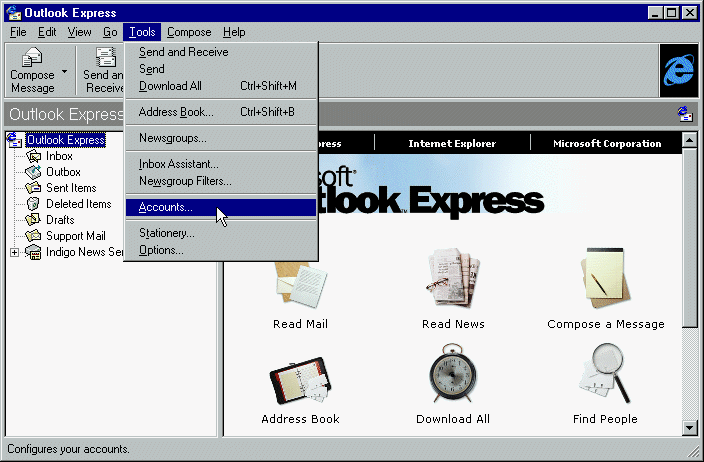Click the Support Mail folder icon
The width and height of the screenshot is (704, 462).
point(33,236)
